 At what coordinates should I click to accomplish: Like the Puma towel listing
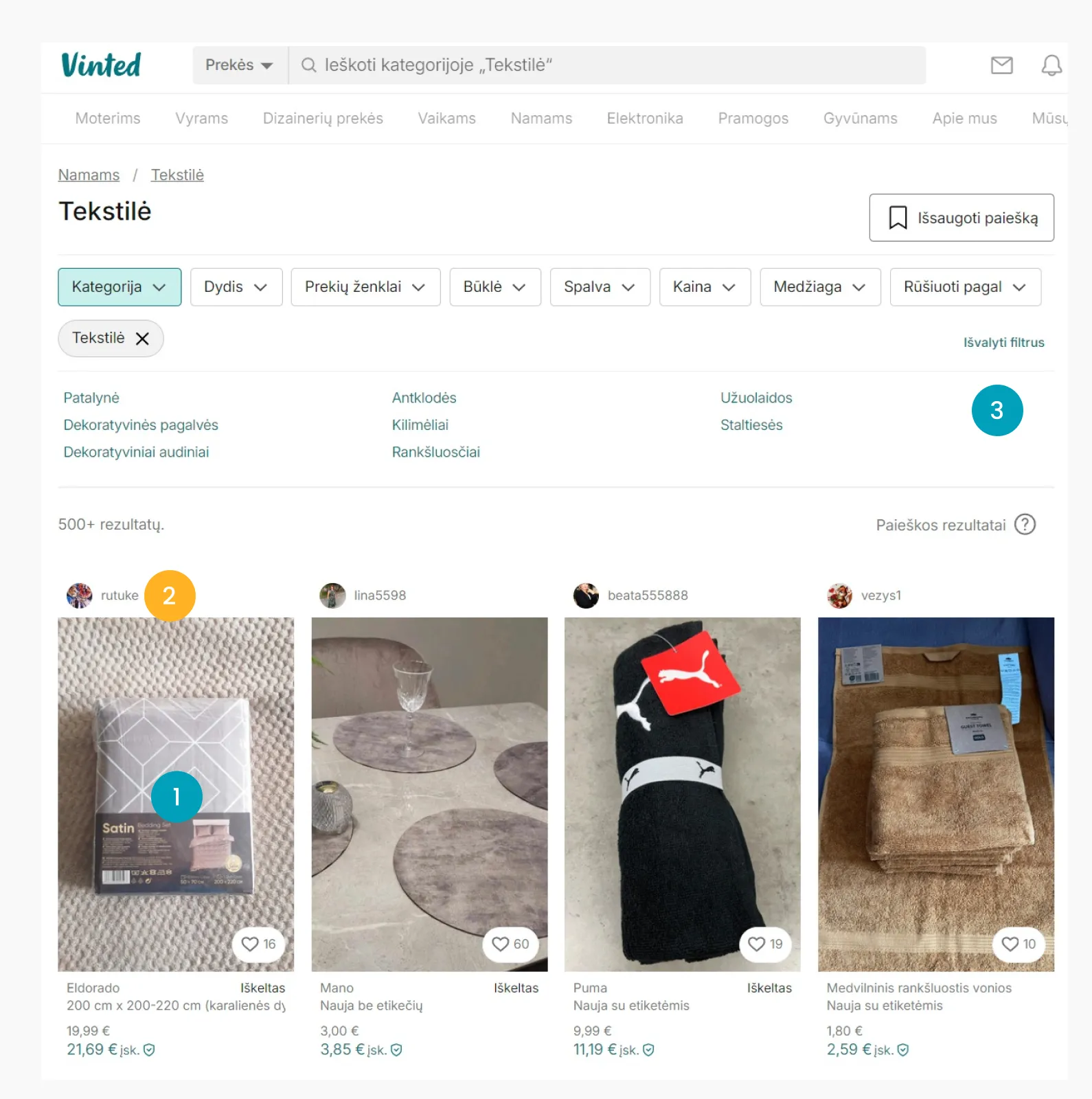point(765,944)
